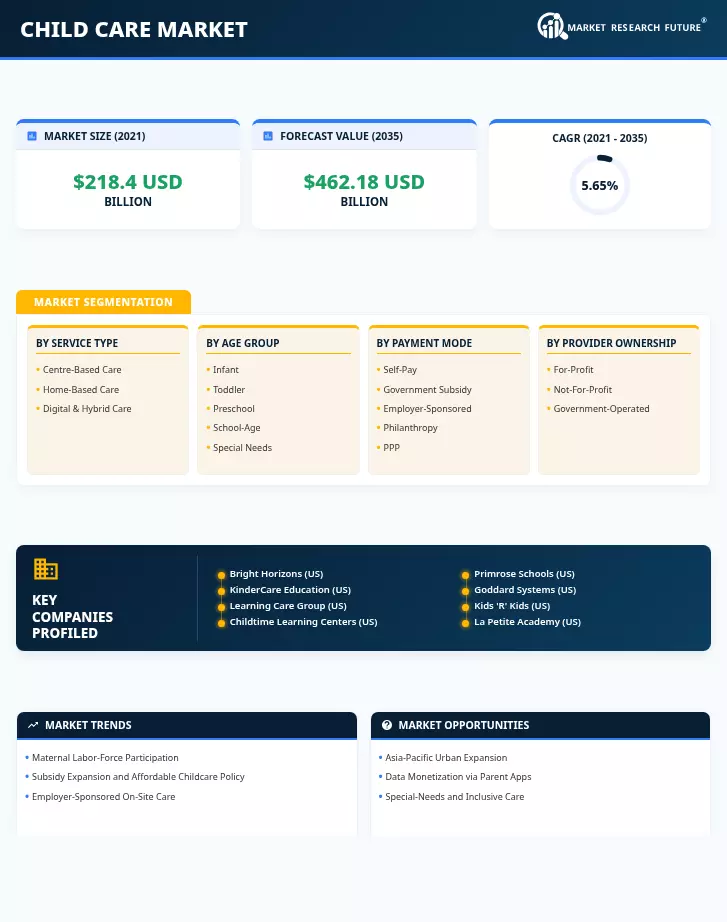
Task: Click the By Service Type heading
Action: coord(77,343)
